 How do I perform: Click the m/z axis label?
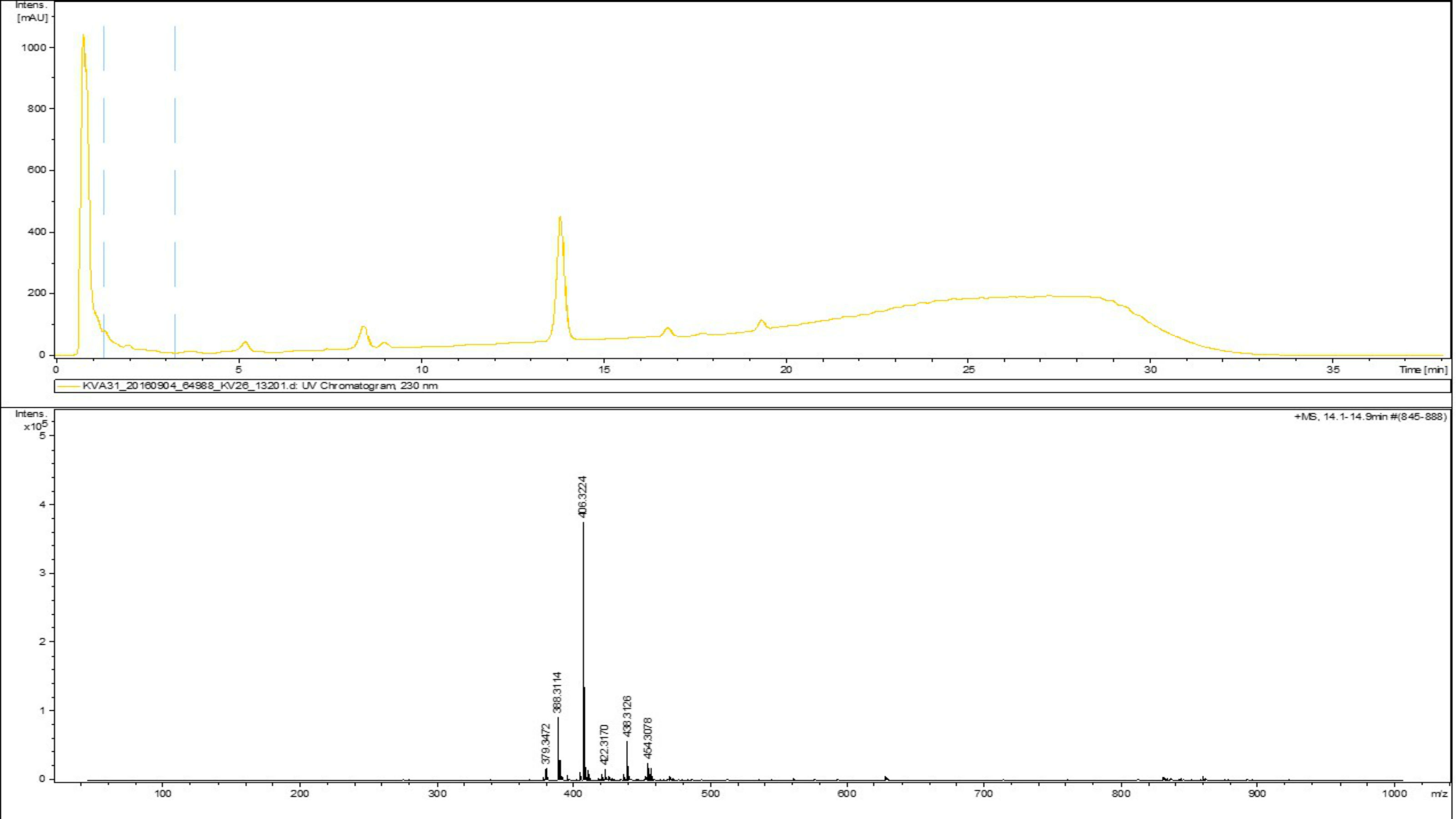coord(1439,794)
